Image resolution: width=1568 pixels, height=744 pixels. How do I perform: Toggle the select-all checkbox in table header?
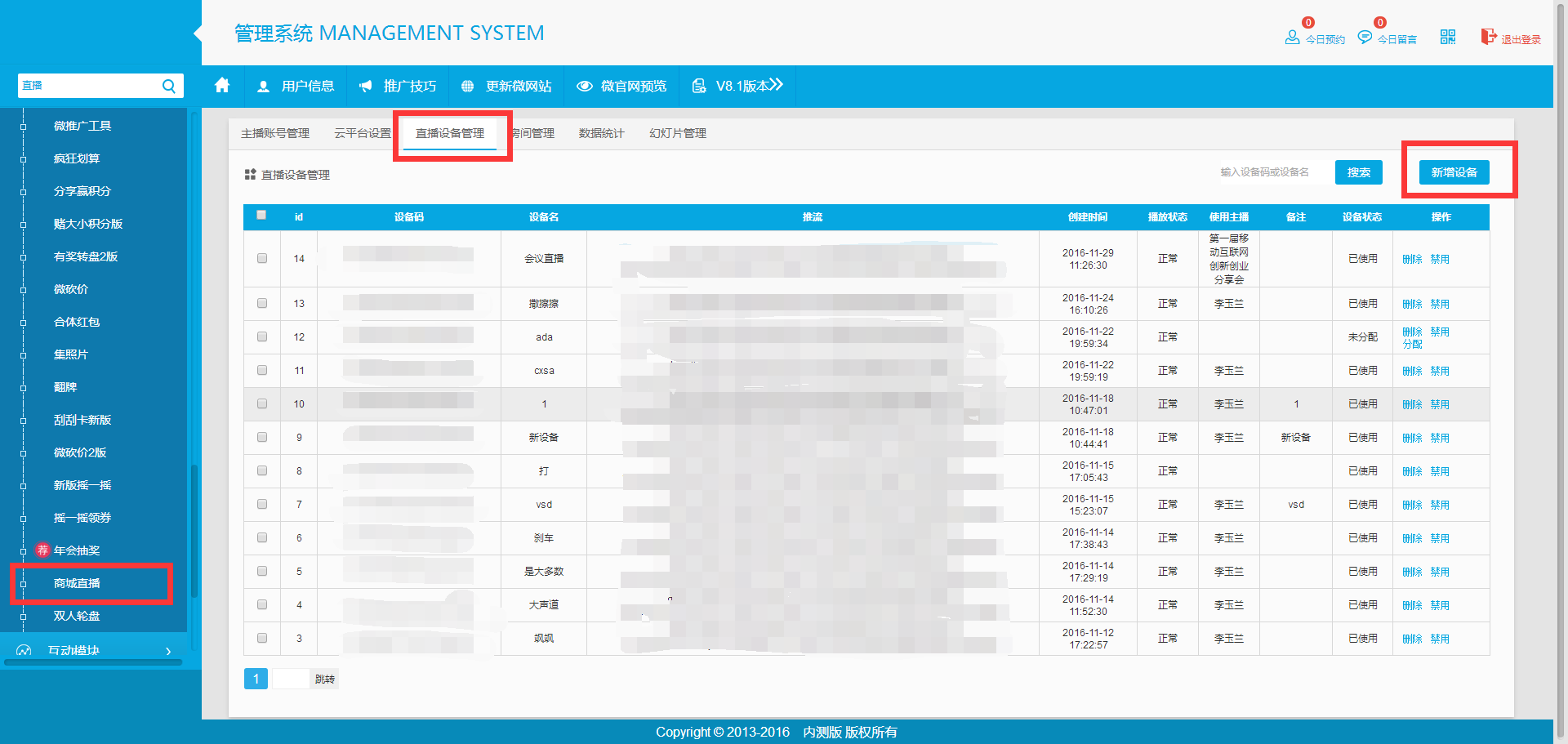point(261,216)
